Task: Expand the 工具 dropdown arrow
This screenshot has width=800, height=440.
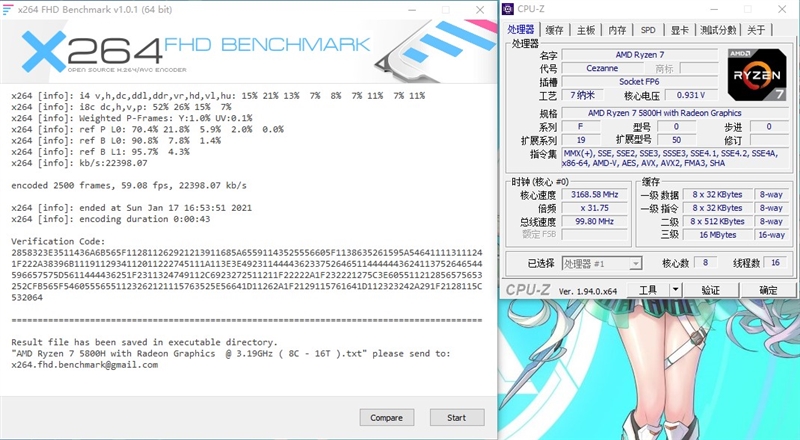Action: coord(676,290)
